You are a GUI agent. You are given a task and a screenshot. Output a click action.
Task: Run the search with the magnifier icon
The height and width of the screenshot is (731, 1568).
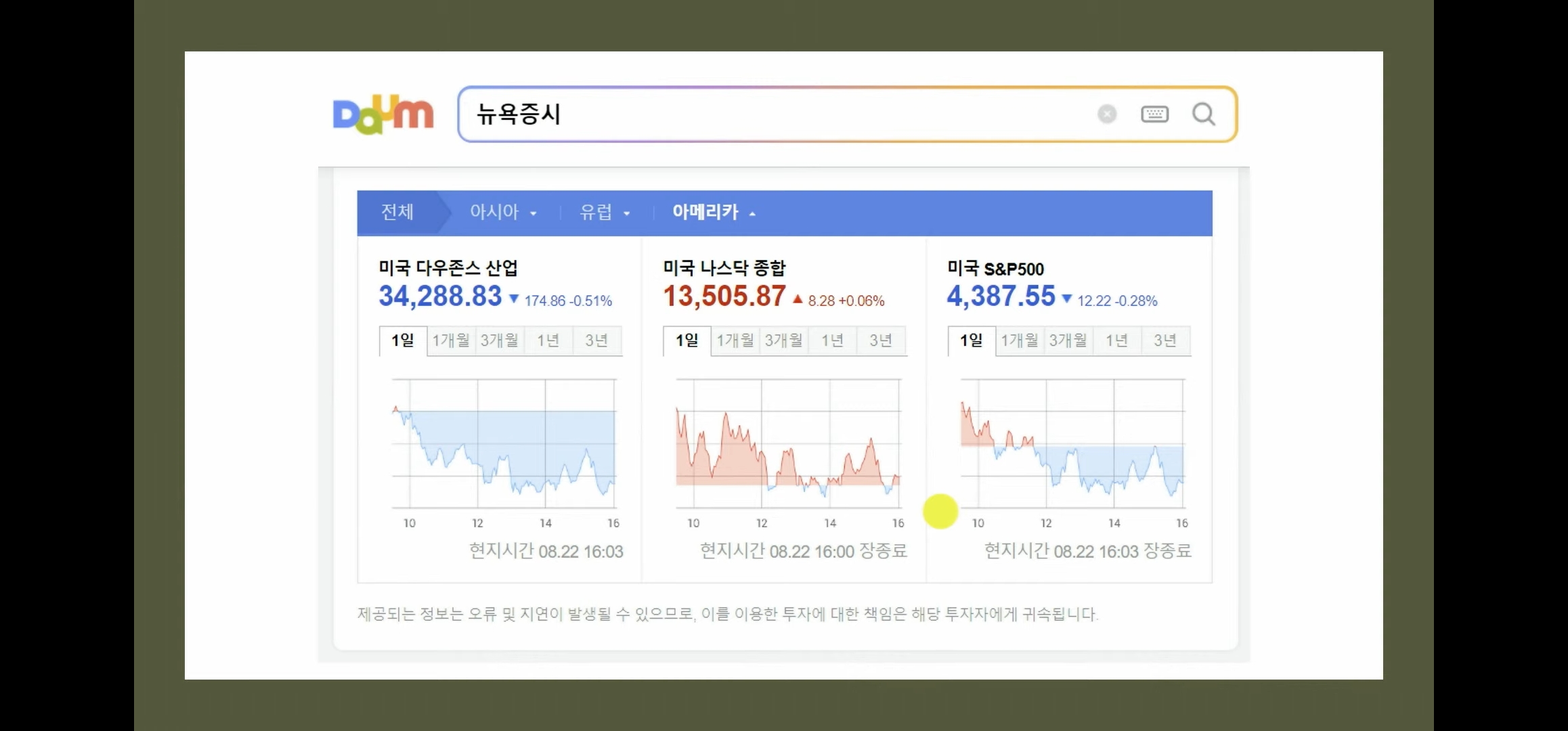[1203, 114]
